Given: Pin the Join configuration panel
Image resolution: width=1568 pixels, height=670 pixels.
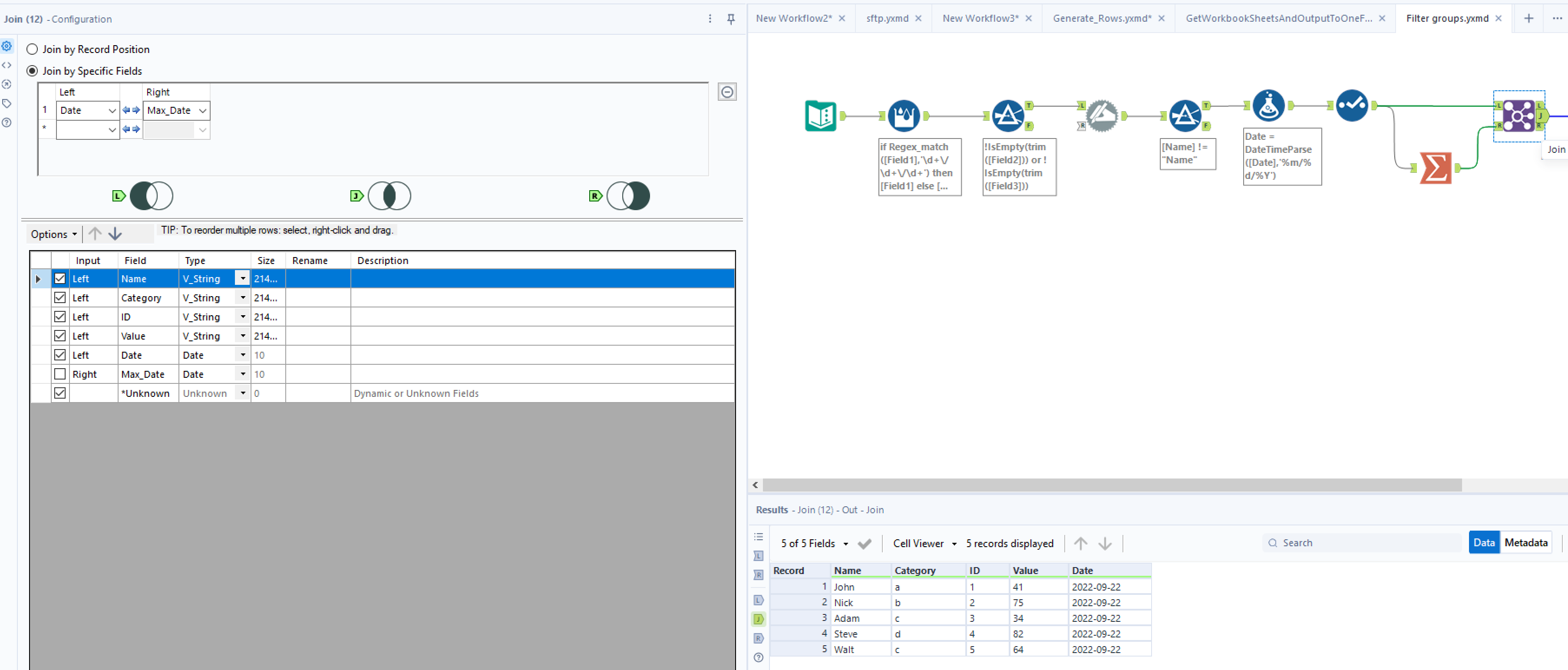Looking at the screenshot, I should (x=730, y=19).
